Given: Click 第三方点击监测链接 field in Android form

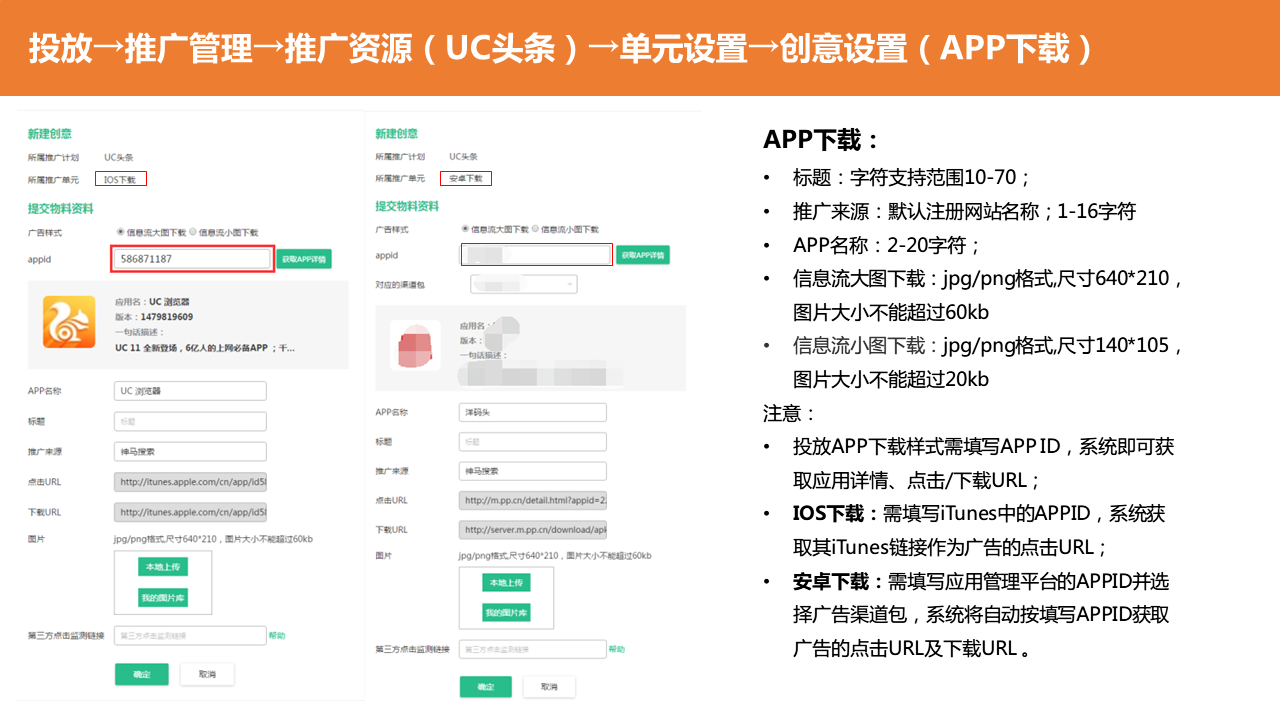Looking at the screenshot, I should [x=533, y=649].
